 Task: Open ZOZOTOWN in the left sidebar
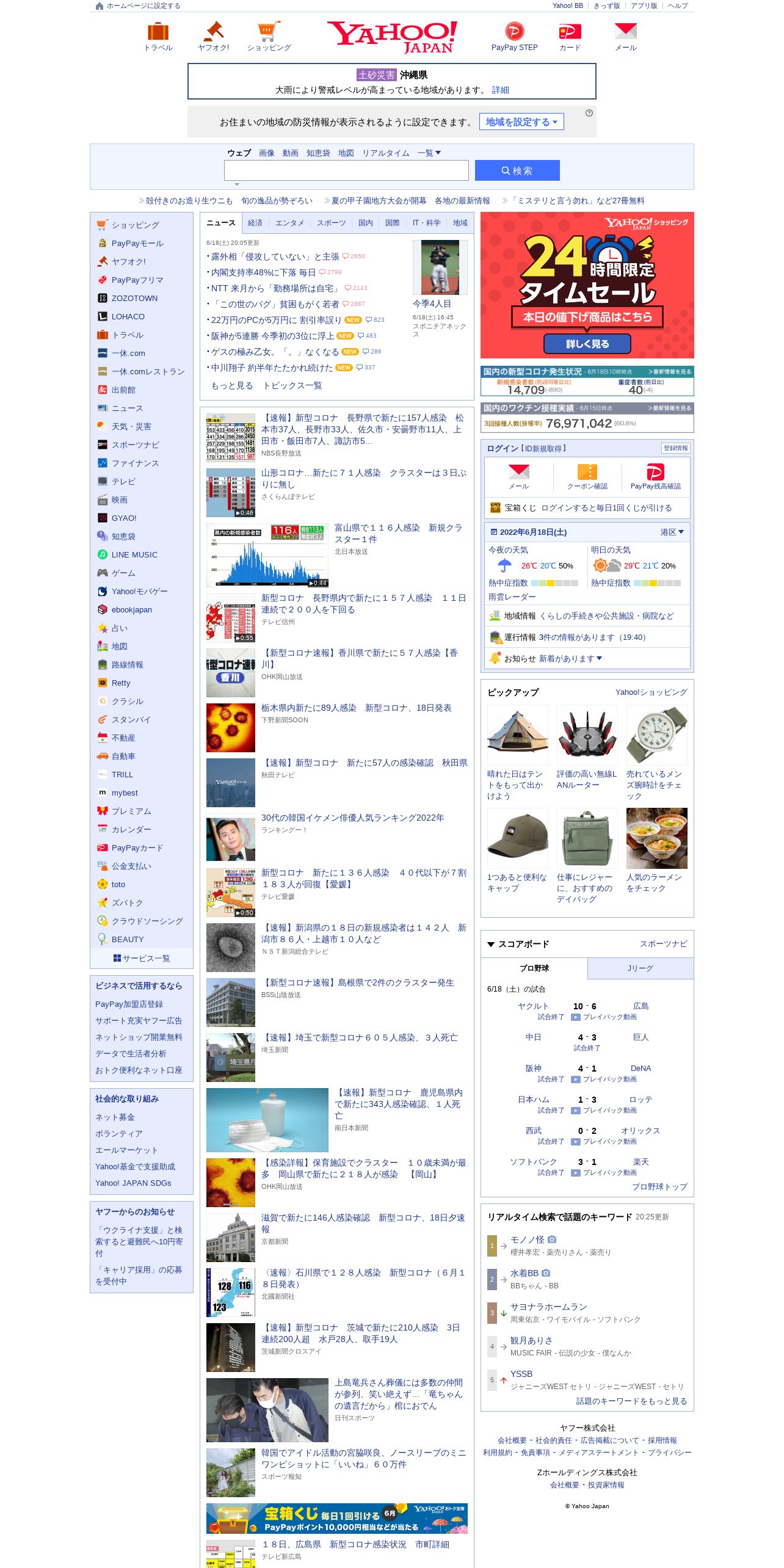point(134,298)
